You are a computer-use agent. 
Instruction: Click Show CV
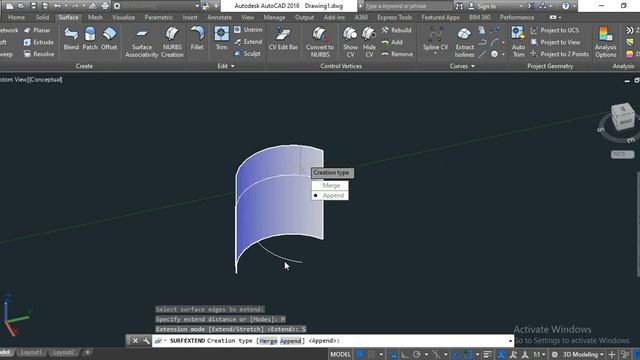[350, 42]
